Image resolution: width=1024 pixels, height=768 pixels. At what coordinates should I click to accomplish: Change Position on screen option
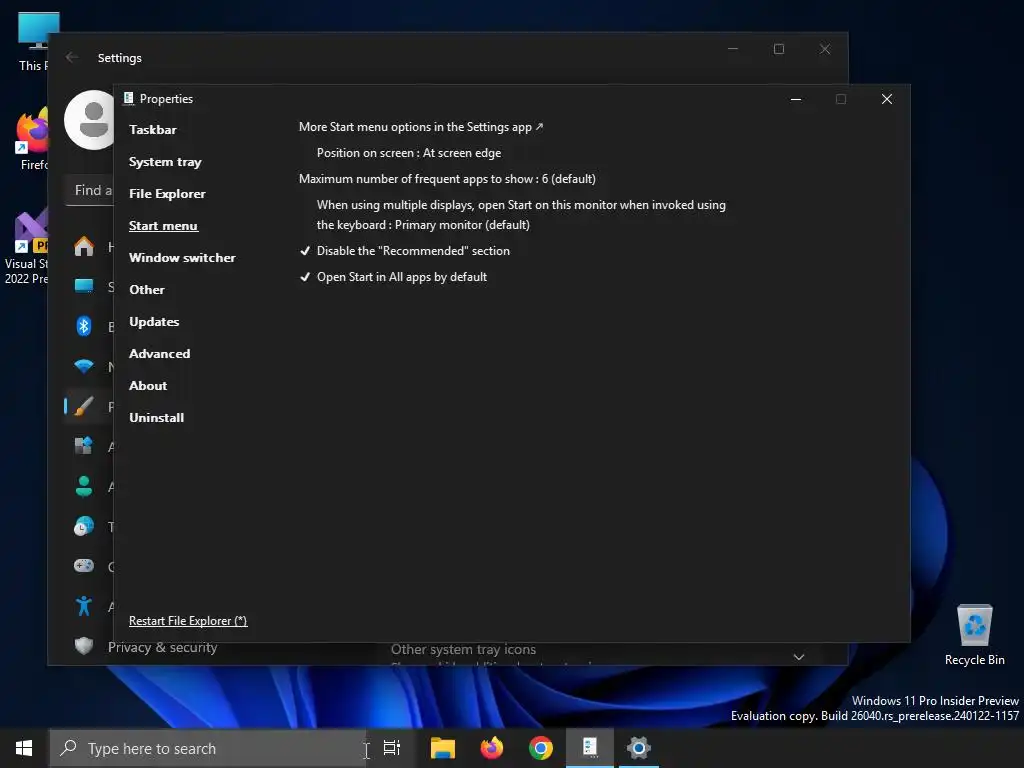tap(409, 153)
